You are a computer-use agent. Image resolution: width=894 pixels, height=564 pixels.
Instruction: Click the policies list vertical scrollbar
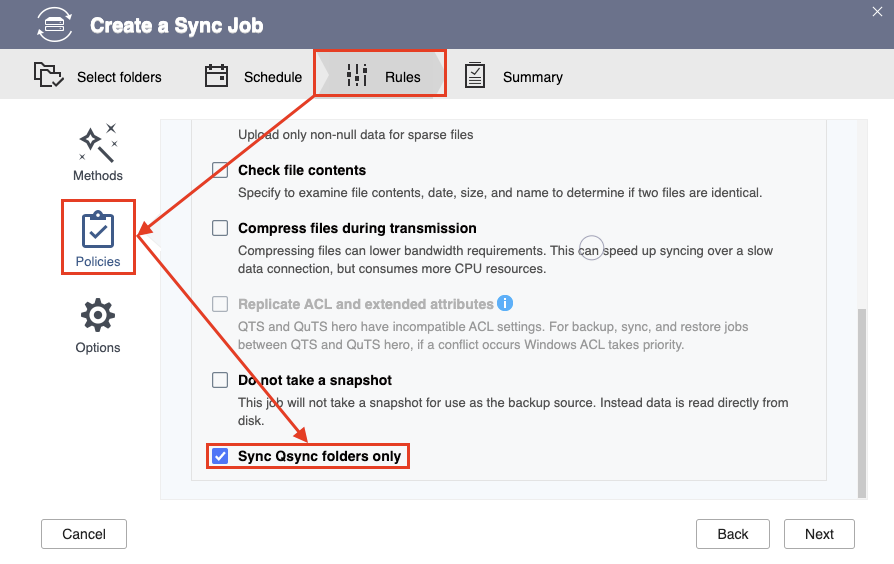[x=862, y=403]
